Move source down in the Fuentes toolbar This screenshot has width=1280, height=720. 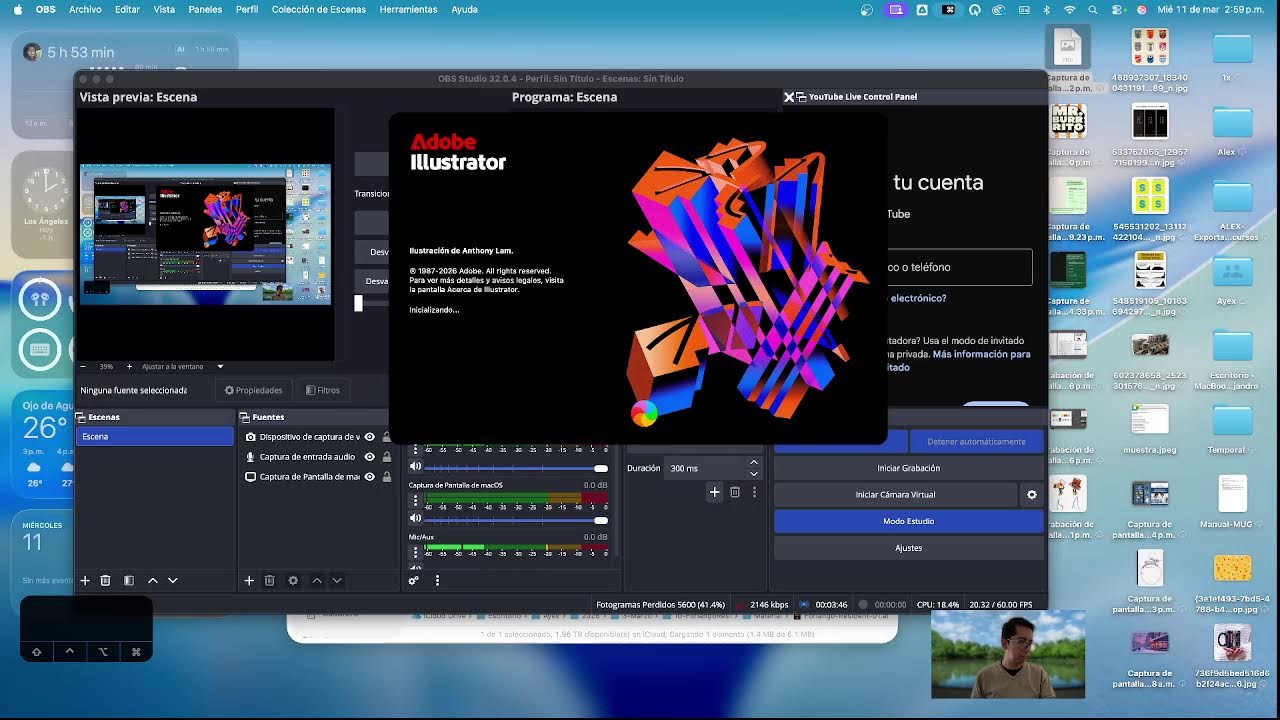coord(337,580)
